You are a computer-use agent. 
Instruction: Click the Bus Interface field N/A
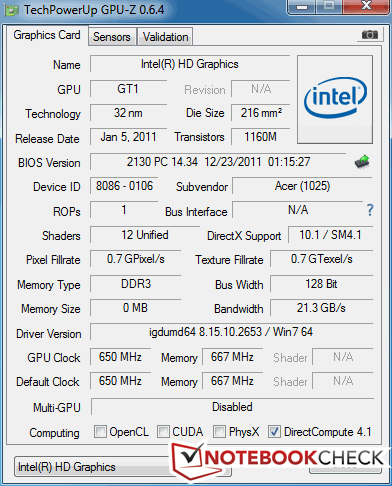tap(298, 210)
